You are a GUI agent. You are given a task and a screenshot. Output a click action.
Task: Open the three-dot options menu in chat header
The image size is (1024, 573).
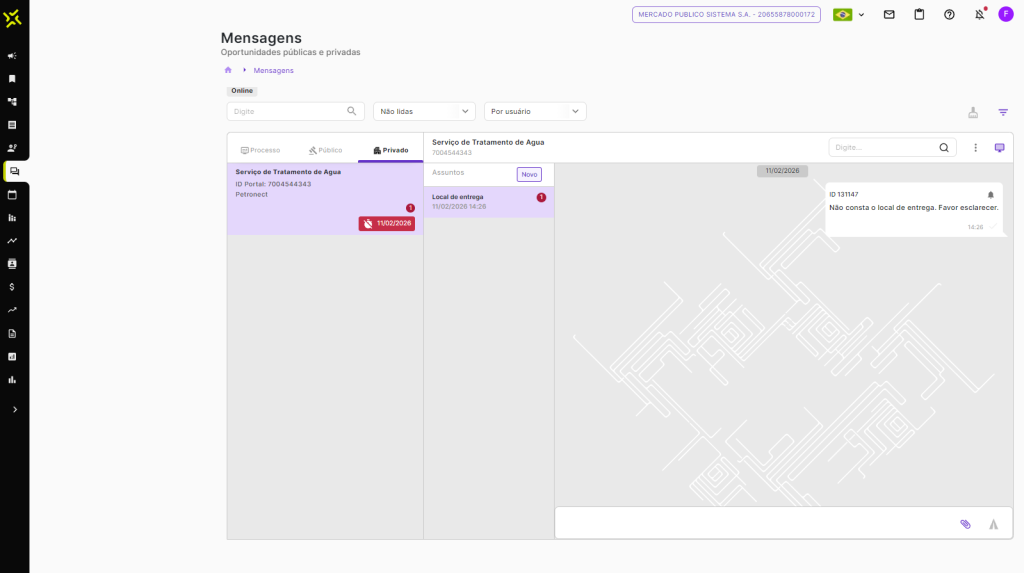point(976,148)
